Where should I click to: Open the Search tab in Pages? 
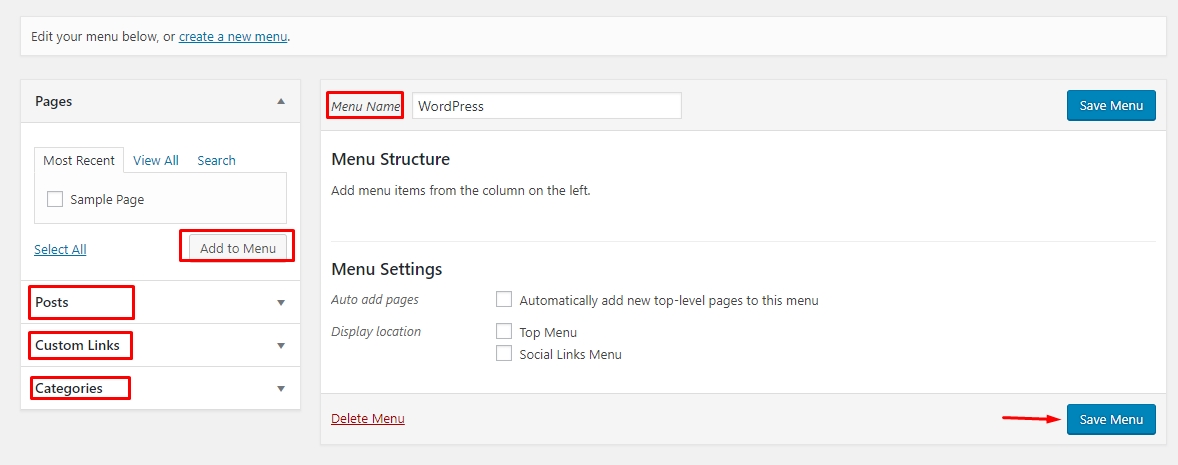[x=216, y=160]
